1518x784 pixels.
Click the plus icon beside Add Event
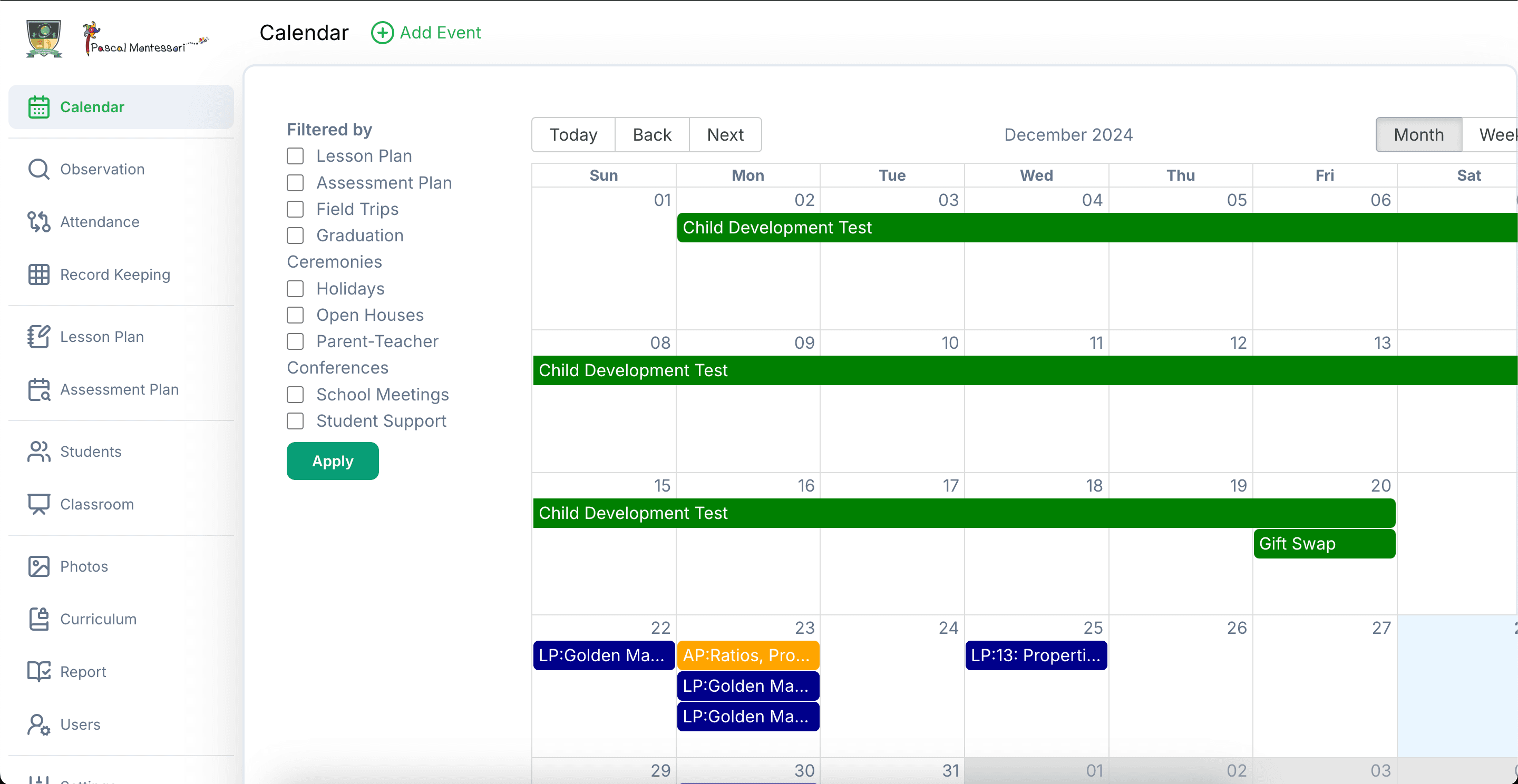pos(382,33)
